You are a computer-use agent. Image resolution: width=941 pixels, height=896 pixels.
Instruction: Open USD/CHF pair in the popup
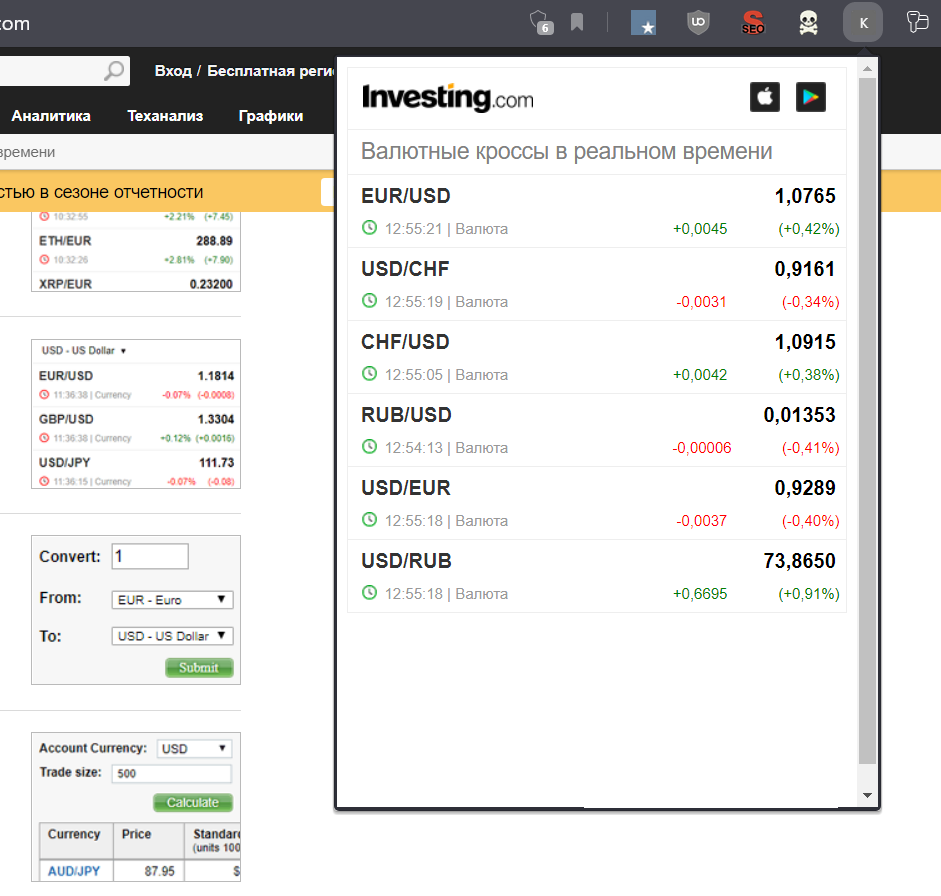(x=405, y=269)
